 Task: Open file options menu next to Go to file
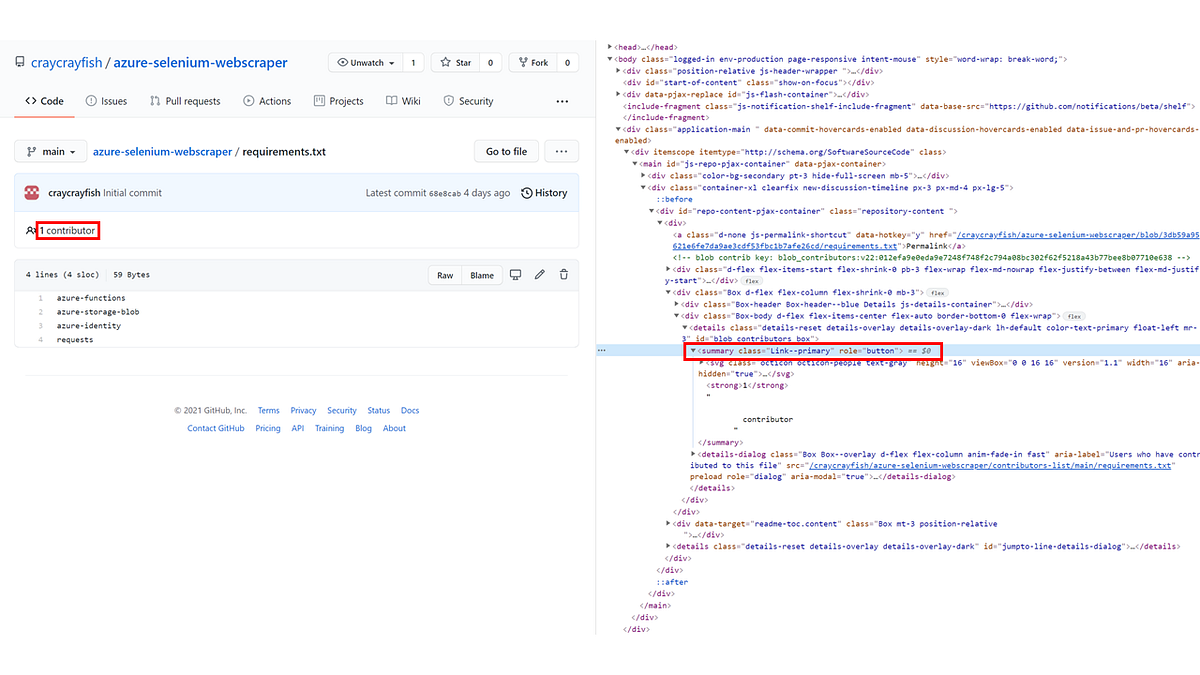561,150
